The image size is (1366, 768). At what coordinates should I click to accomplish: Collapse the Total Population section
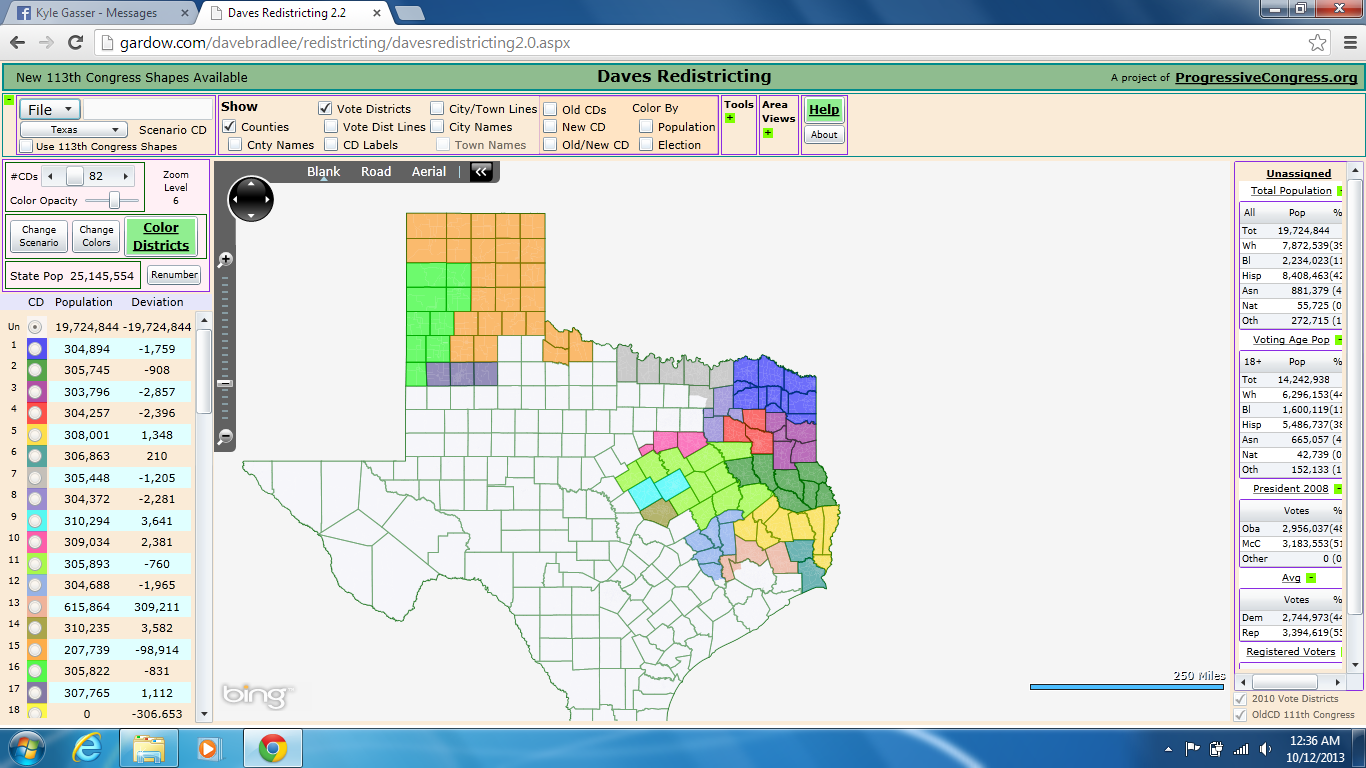point(1340,190)
